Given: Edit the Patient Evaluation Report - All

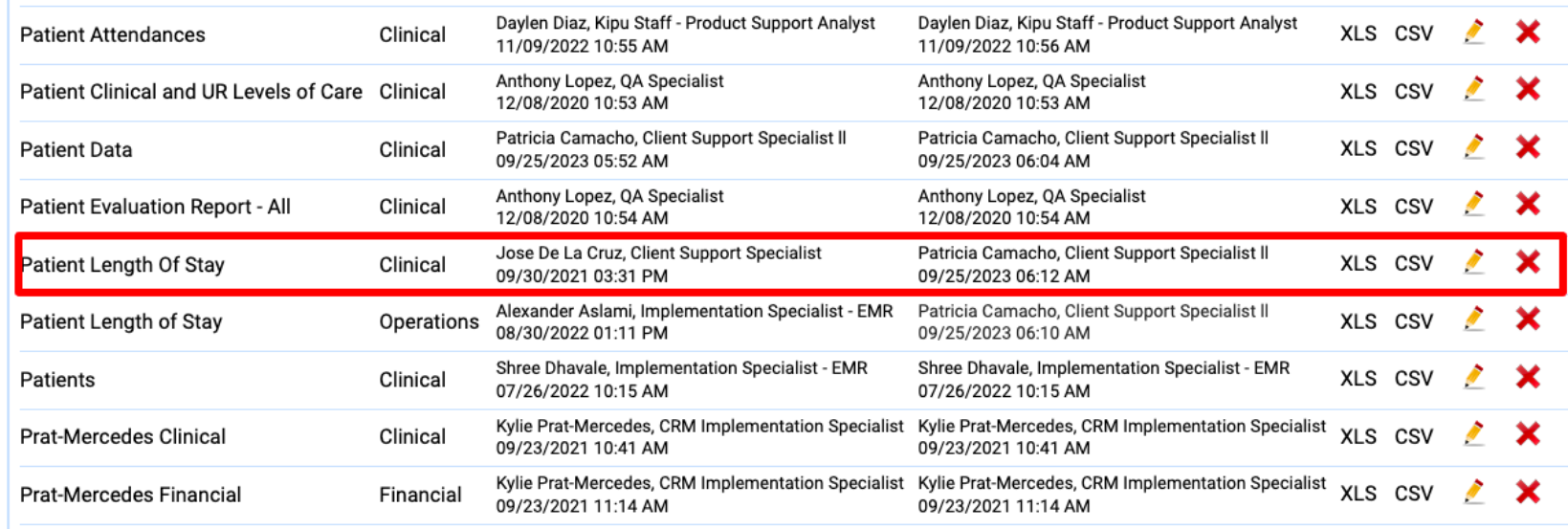Looking at the screenshot, I should pyautogui.click(x=1474, y=206).
